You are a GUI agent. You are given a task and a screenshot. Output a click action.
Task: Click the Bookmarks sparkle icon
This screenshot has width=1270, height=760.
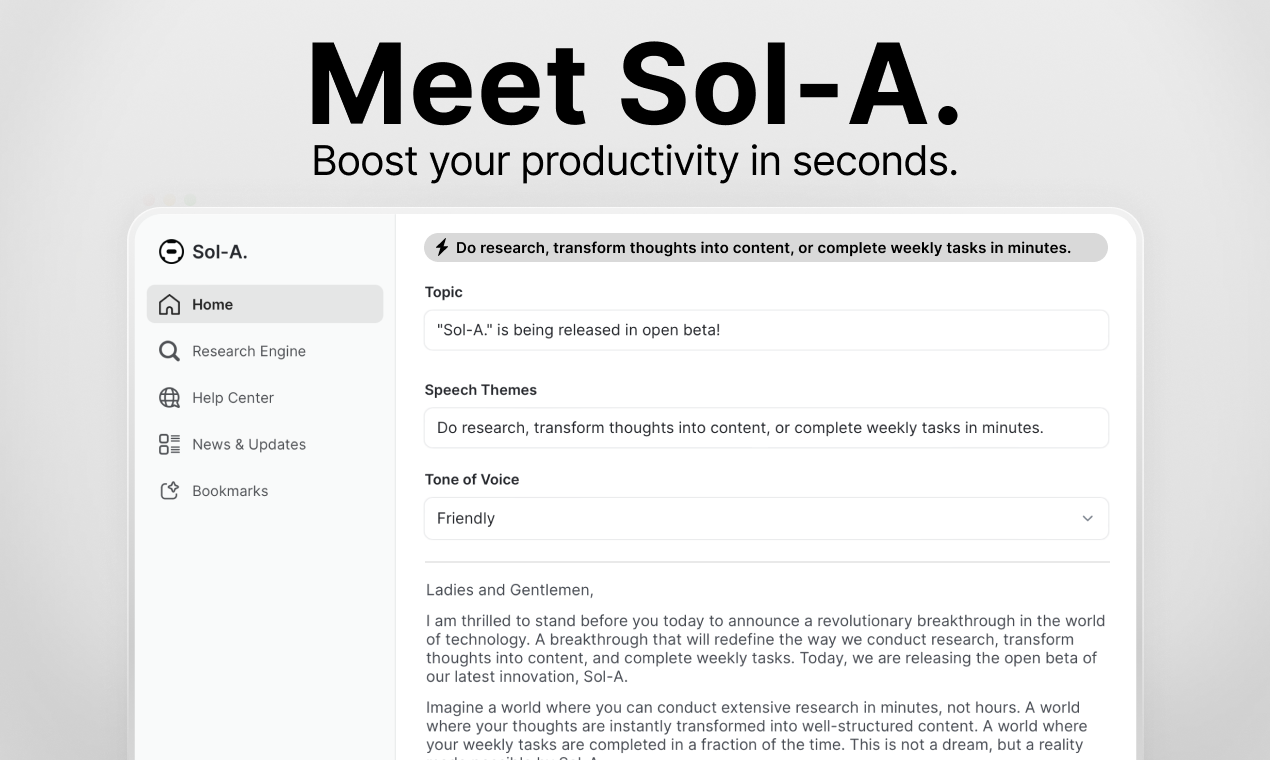[170, 491]
